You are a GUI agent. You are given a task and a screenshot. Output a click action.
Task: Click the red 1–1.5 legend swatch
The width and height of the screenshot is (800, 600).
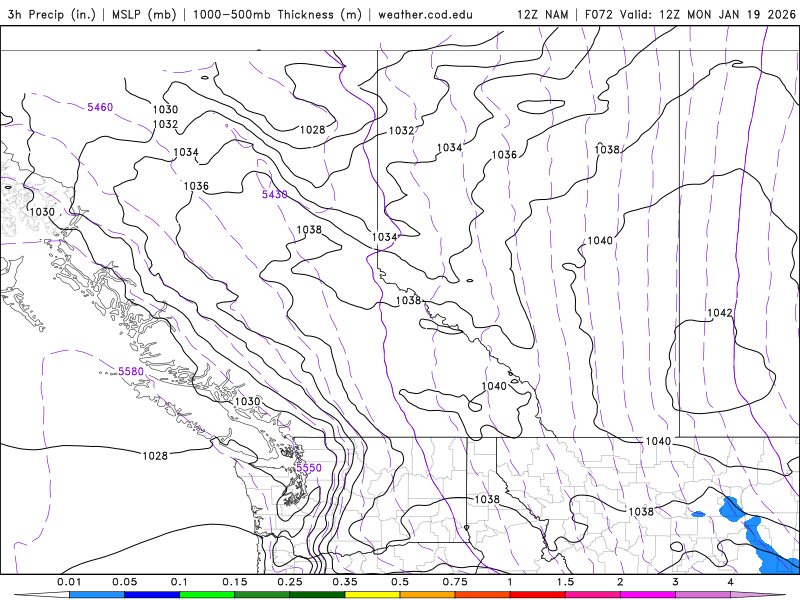tap(538, 595)
